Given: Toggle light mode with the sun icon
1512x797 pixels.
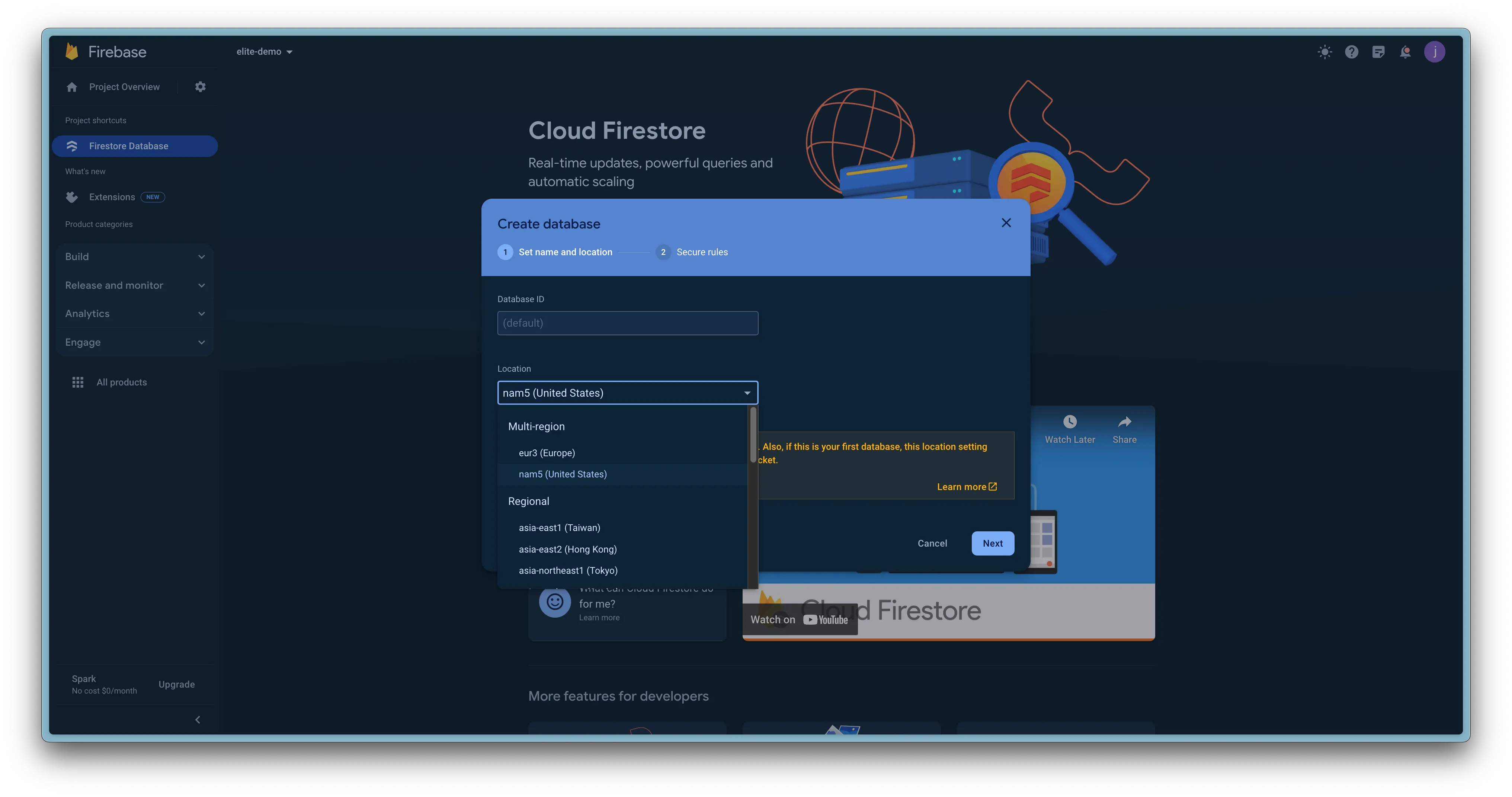Looking at the screenshot, I should (x=1325, y=52).
